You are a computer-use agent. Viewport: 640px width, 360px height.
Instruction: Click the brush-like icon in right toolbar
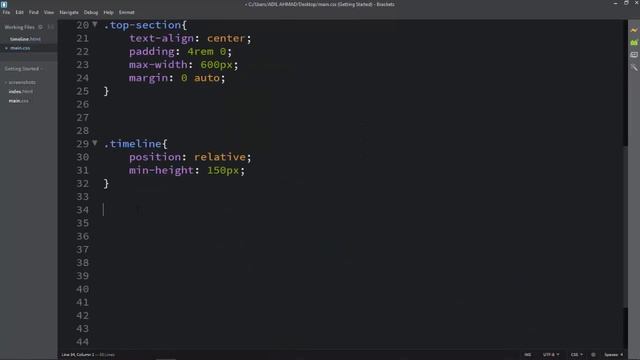coord(634,67)
